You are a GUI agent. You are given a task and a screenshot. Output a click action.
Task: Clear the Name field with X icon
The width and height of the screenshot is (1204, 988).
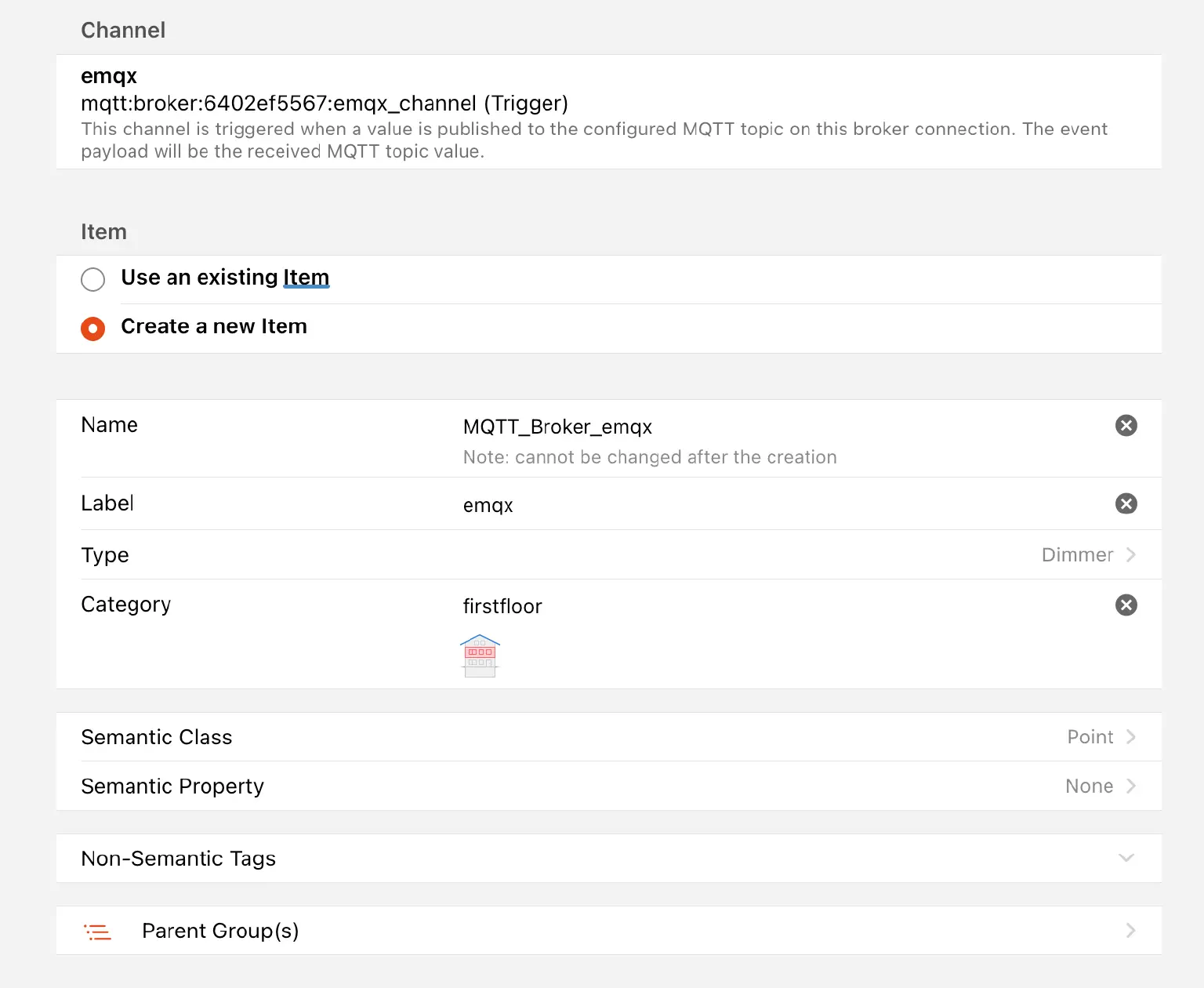coord(1126,426)
